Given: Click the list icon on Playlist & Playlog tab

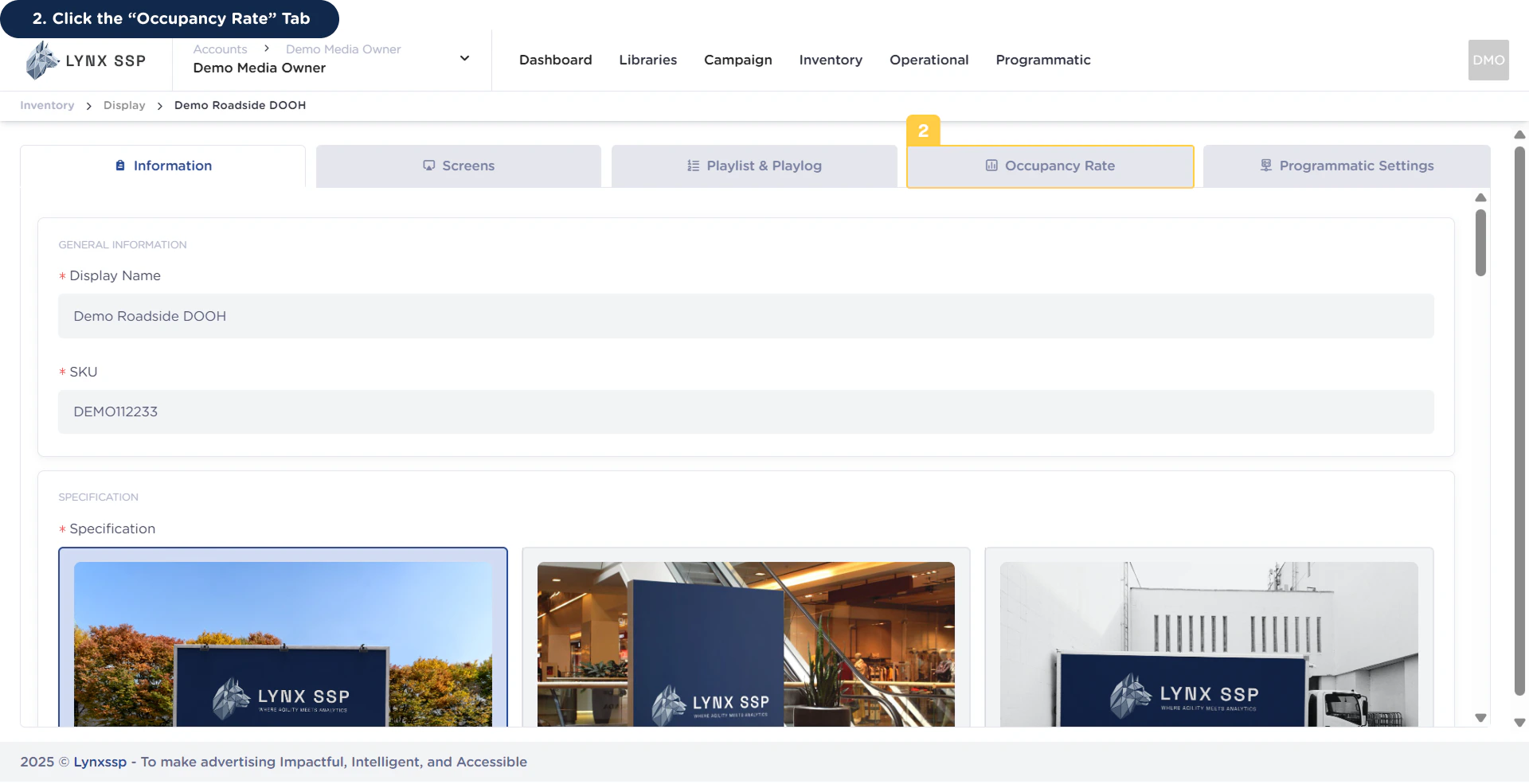Looking at the screenshot, I should coord(694,166).
